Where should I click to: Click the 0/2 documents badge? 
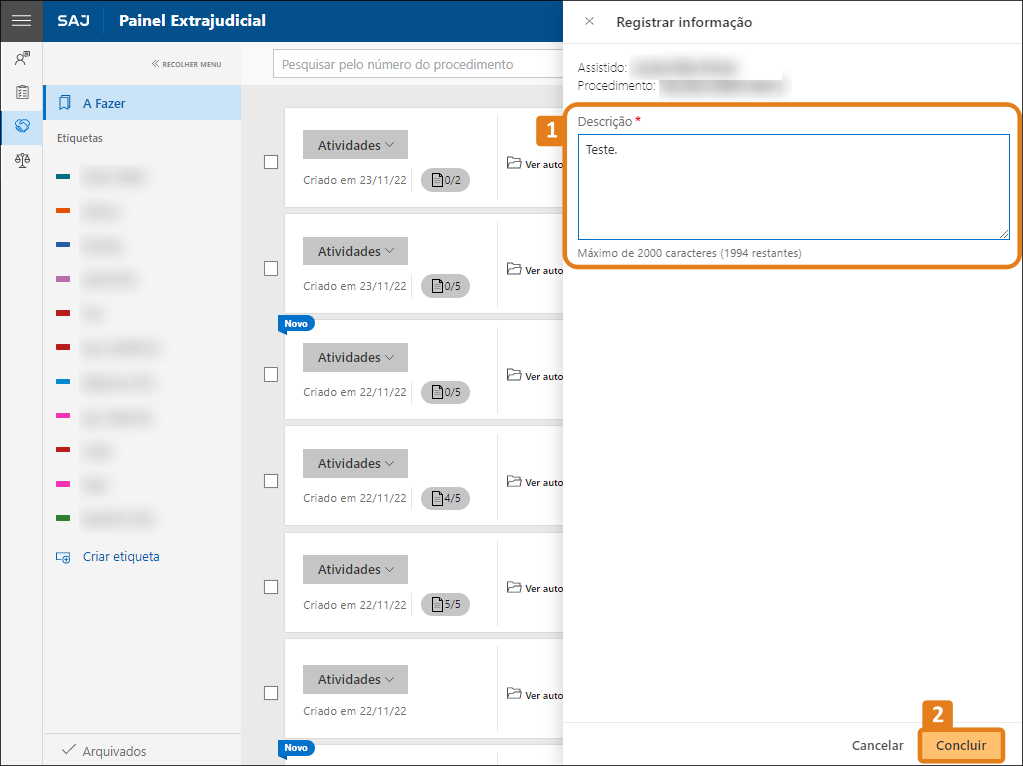click(x=446, y=180)
